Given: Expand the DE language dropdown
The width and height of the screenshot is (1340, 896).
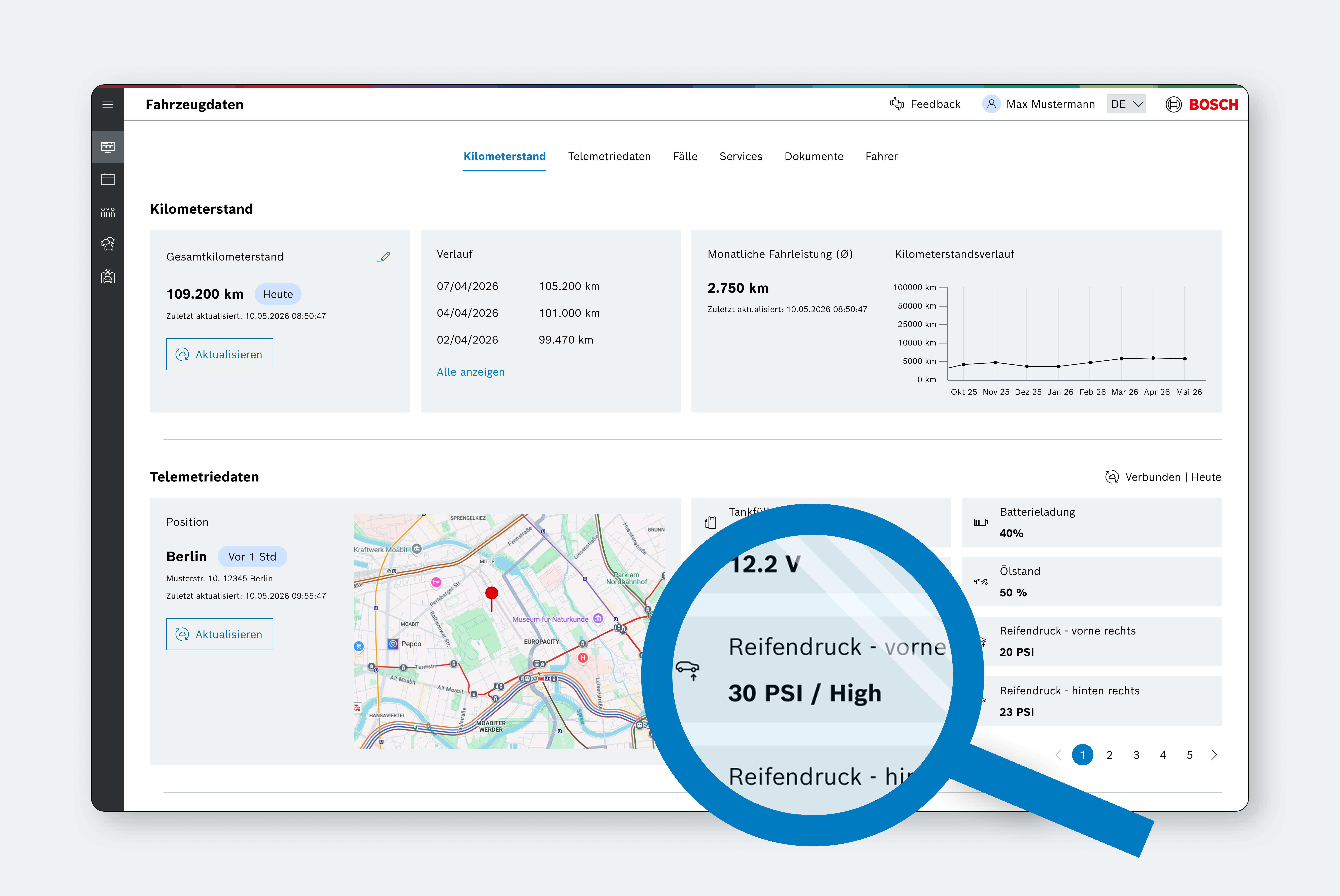Looking at the screenshot, I should (x=1126, y=104).
